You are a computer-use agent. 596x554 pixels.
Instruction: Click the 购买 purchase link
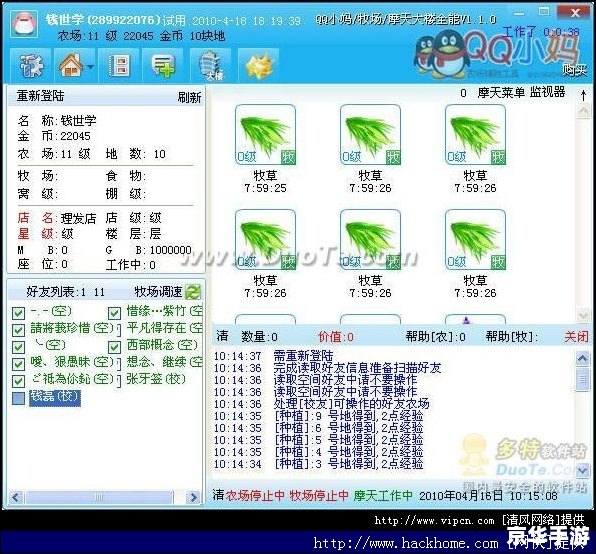tap(575, 70)
